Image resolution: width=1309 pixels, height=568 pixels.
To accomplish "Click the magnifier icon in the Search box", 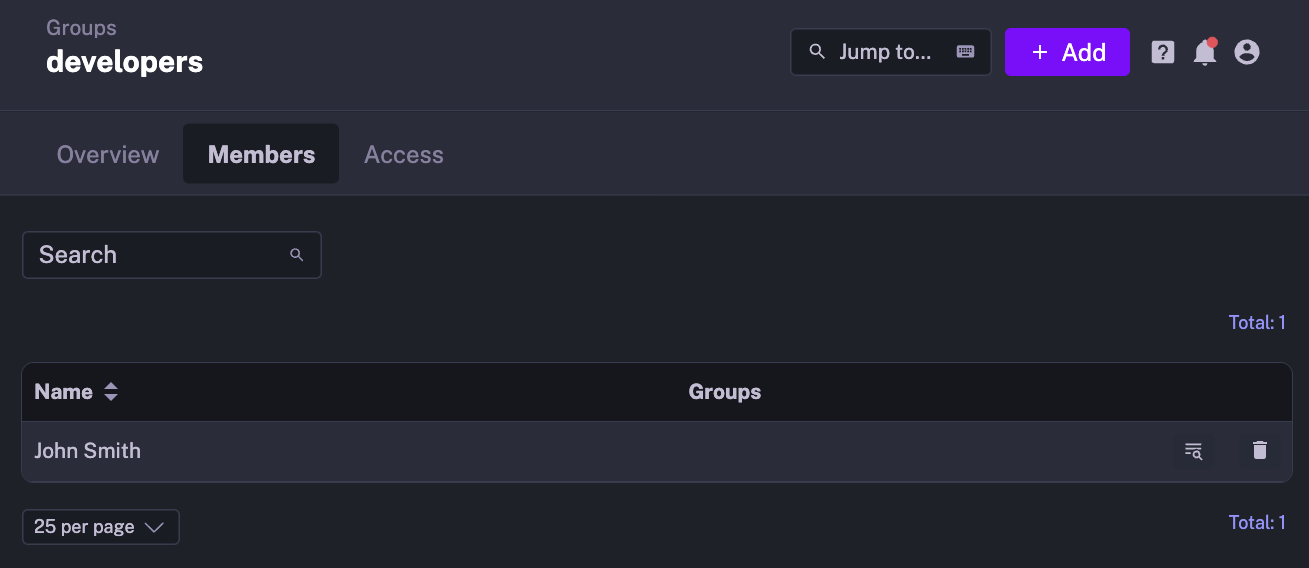I will [x=296, y=255].
